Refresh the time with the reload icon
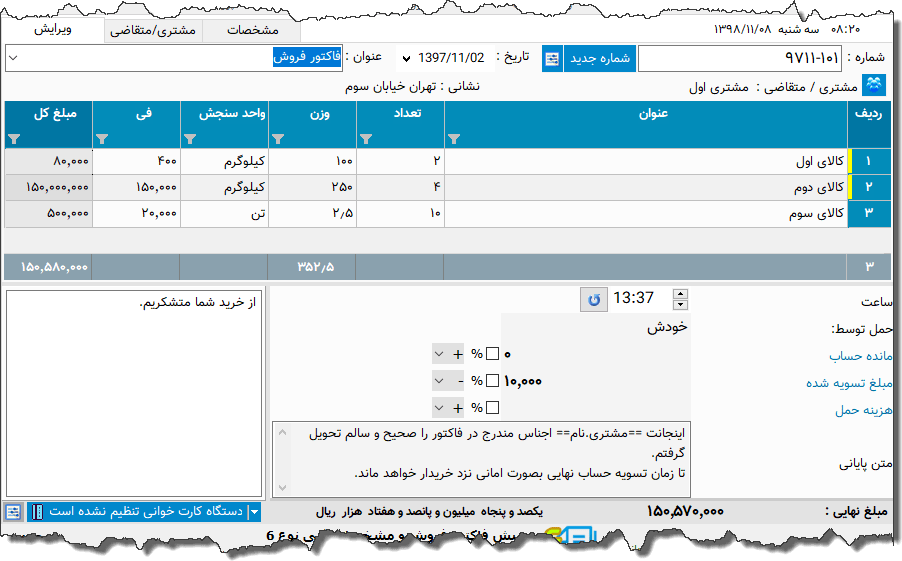 point(594,300)
